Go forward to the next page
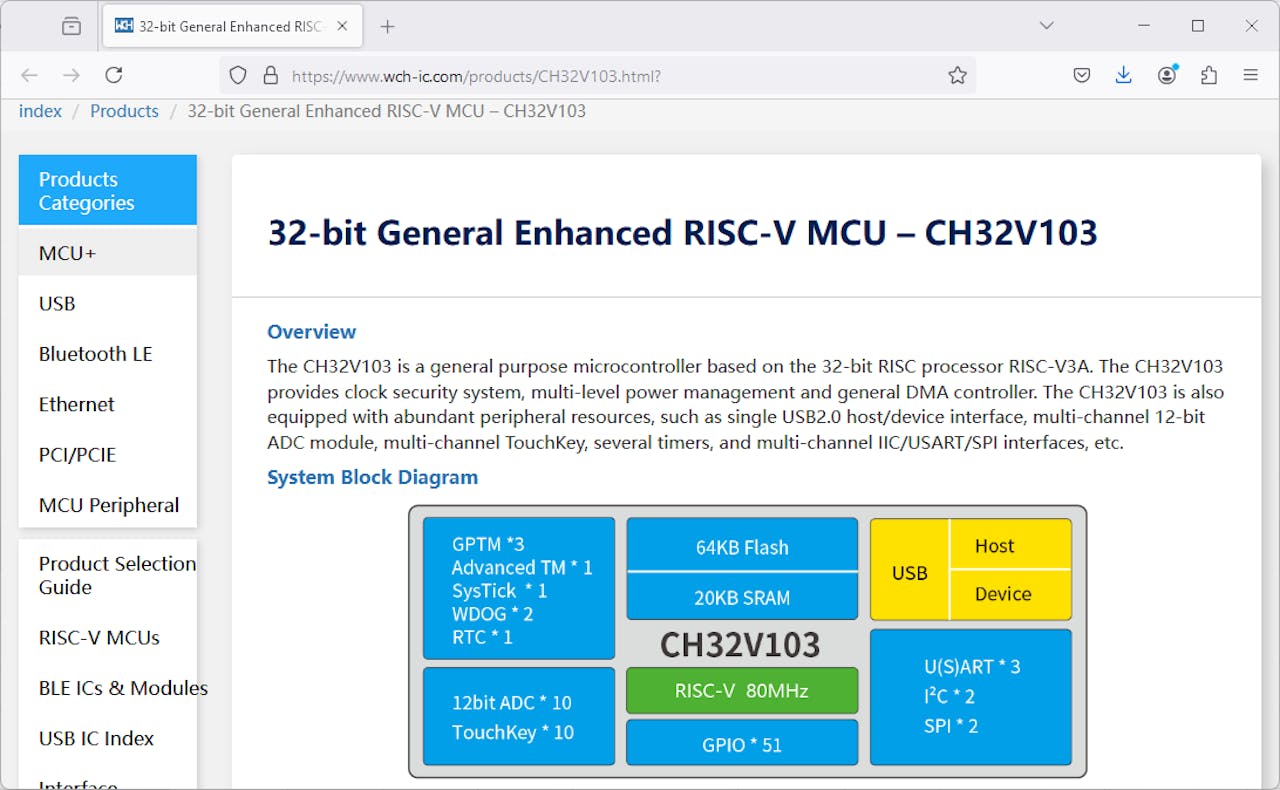 (x=71, y=75)
